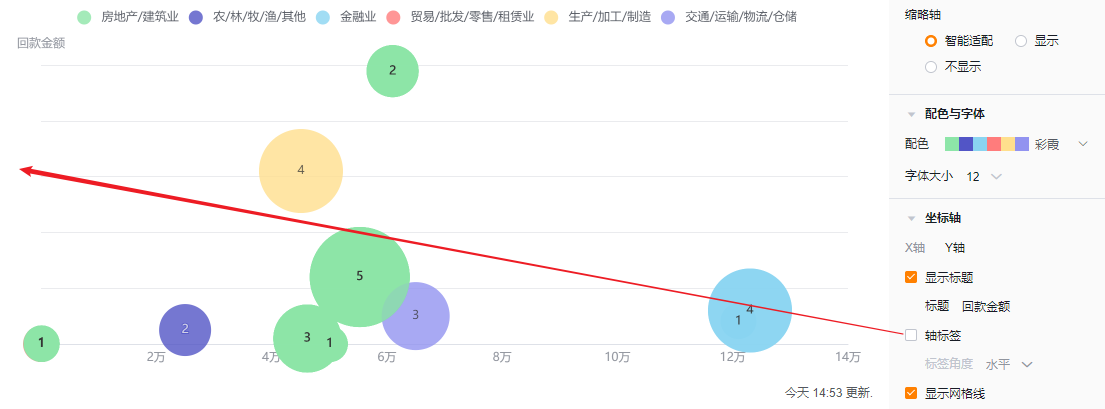Viewport: 1105px width, 409px height.
Task: Collapse the 配色与字体 section
Action: click(911, 114)
